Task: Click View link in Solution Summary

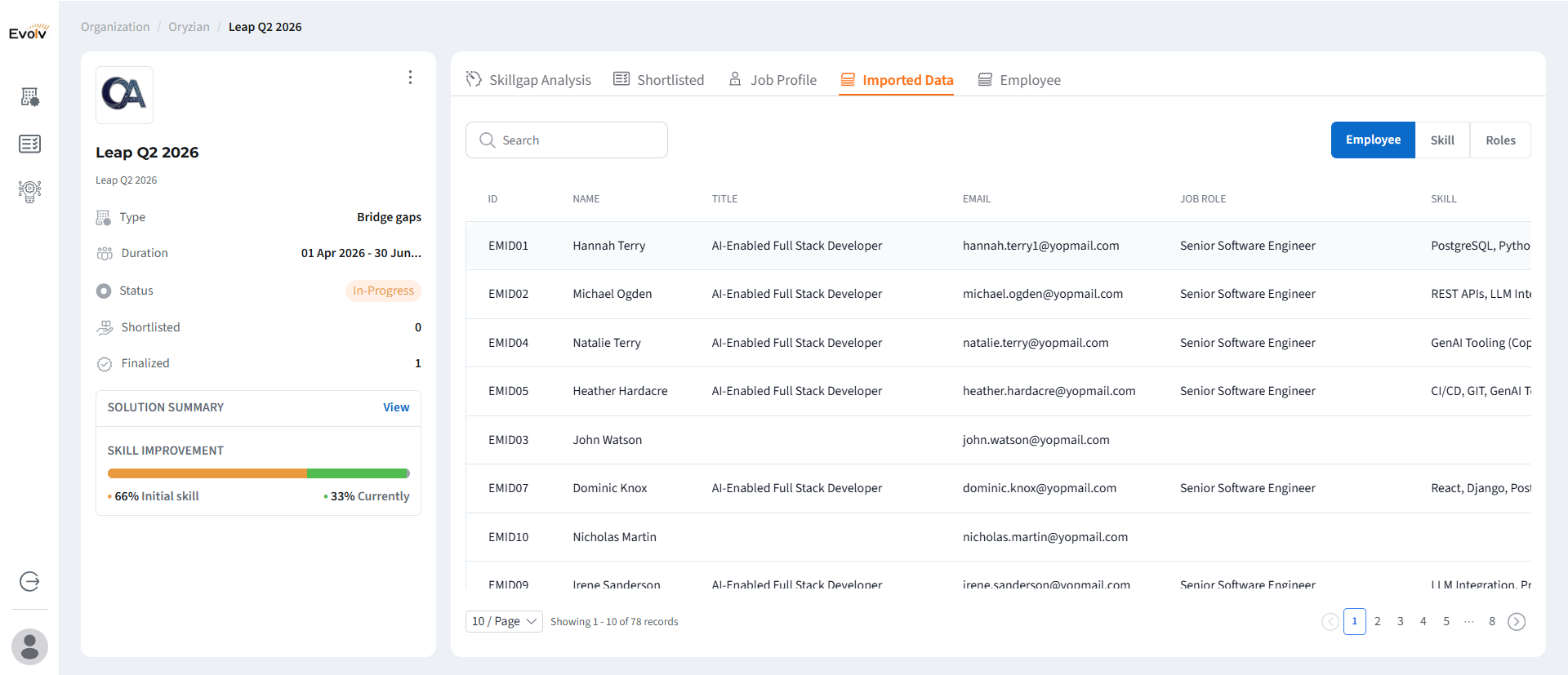Action: click(x=396, y=407)
